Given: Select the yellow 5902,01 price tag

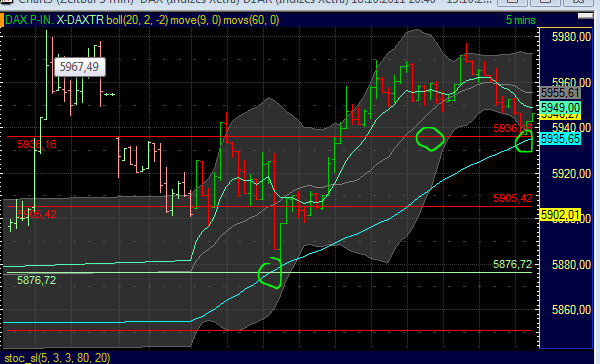Looking at the screenshot, I should tap(560, 215).
